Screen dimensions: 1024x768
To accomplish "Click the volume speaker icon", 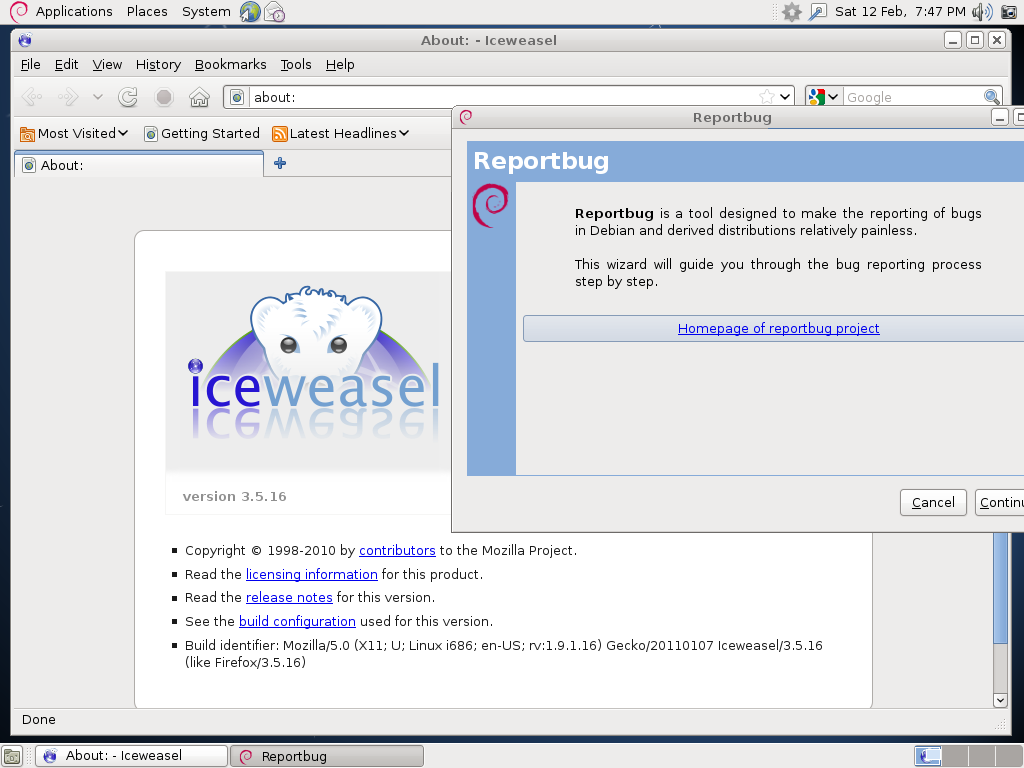I will pos(982,12).
